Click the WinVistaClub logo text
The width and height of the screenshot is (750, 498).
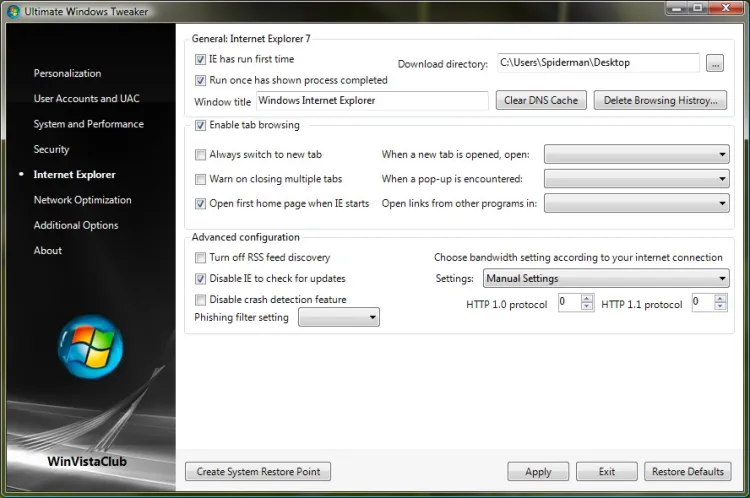coord(87,462)
